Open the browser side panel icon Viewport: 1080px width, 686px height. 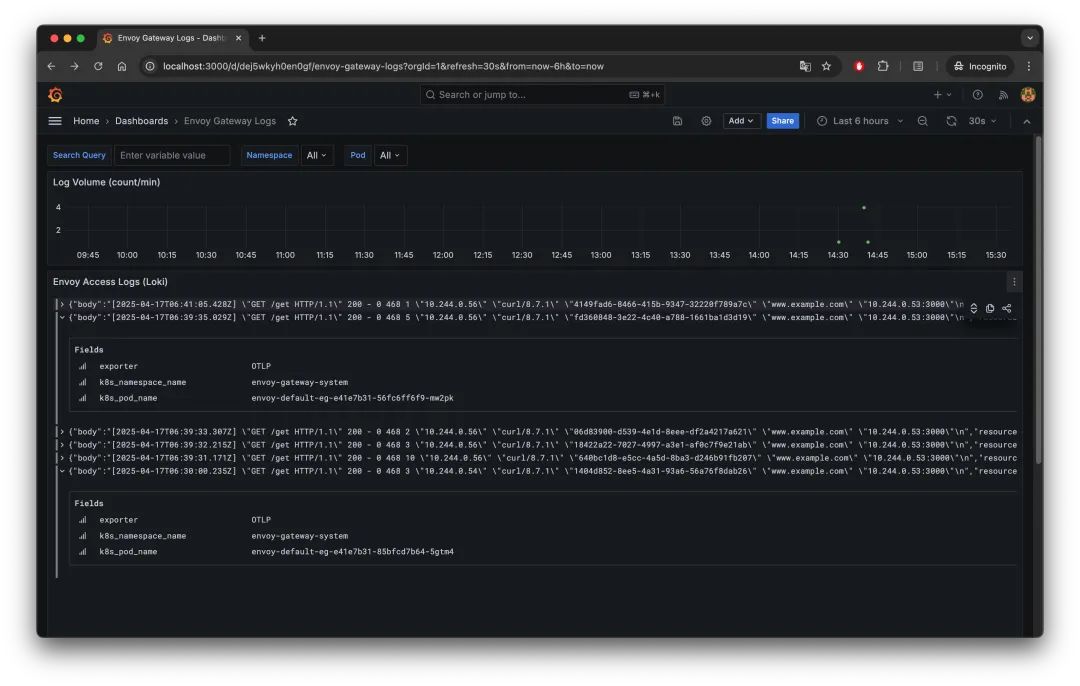click(918, 66)
